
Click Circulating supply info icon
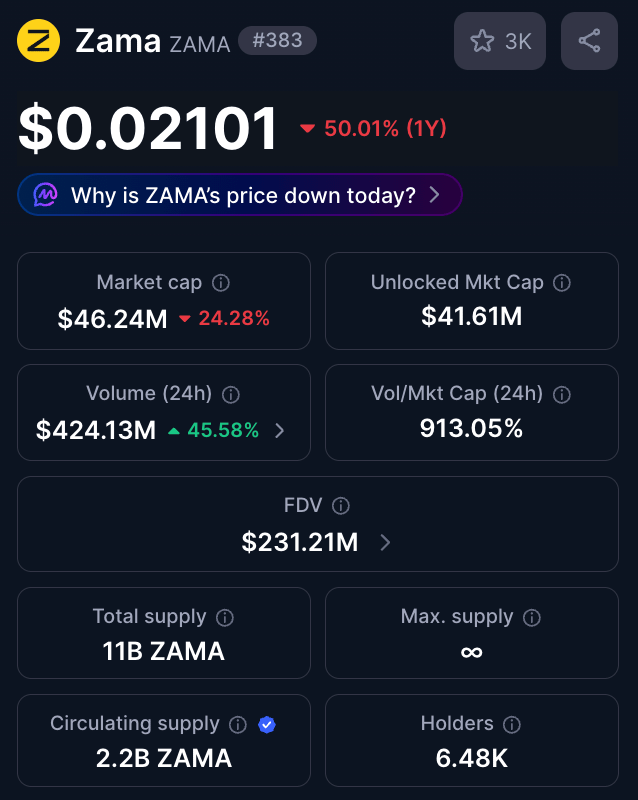(238, 724)
